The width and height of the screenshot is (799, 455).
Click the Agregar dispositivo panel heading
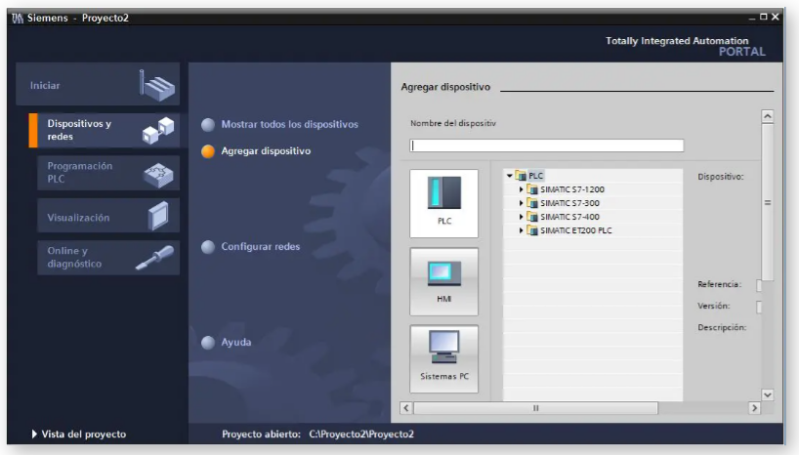445,87
